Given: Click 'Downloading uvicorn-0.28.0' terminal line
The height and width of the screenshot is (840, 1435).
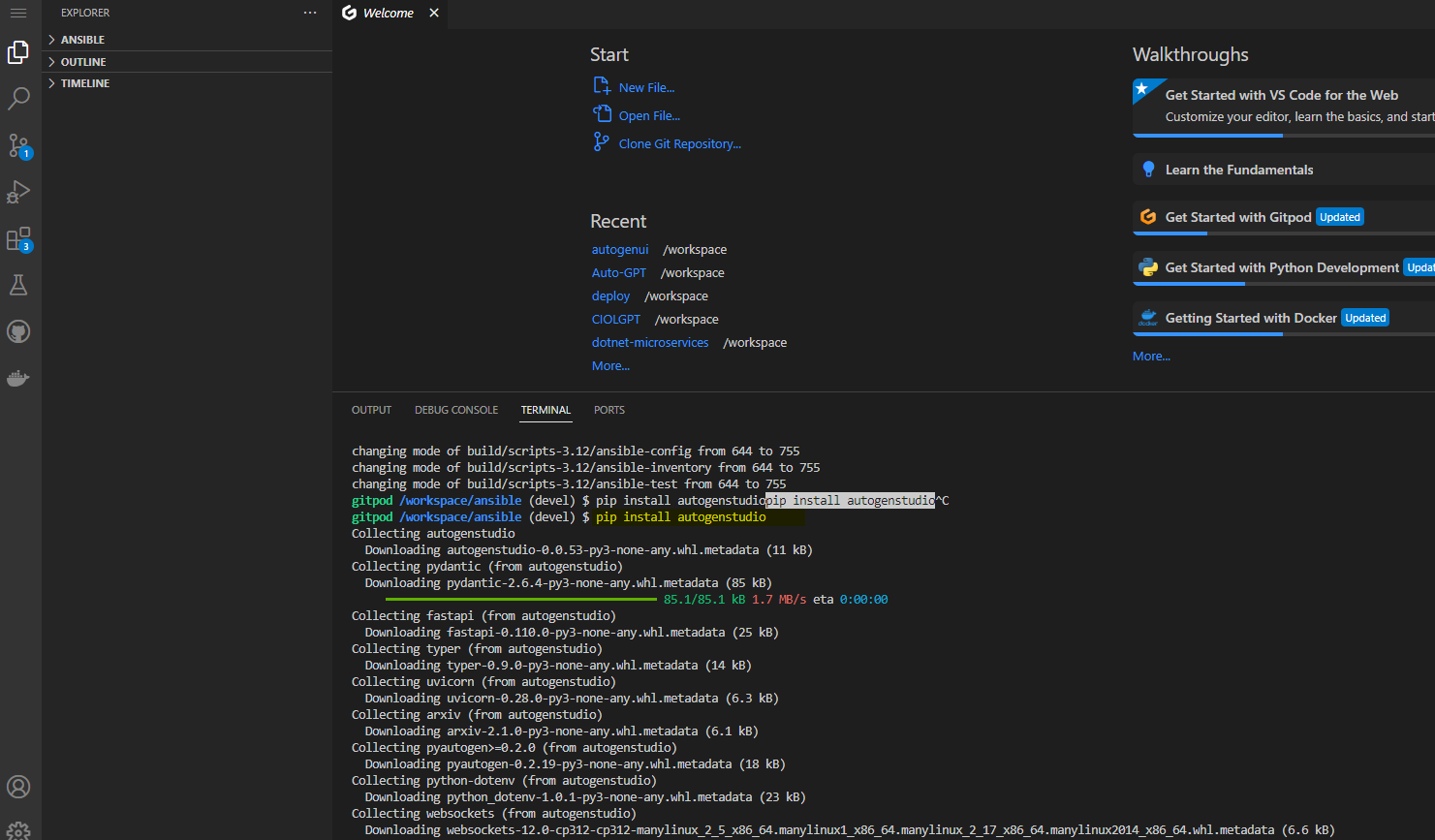Looking at the screenshot, I should pyautogui.click(x=572, y=699).
